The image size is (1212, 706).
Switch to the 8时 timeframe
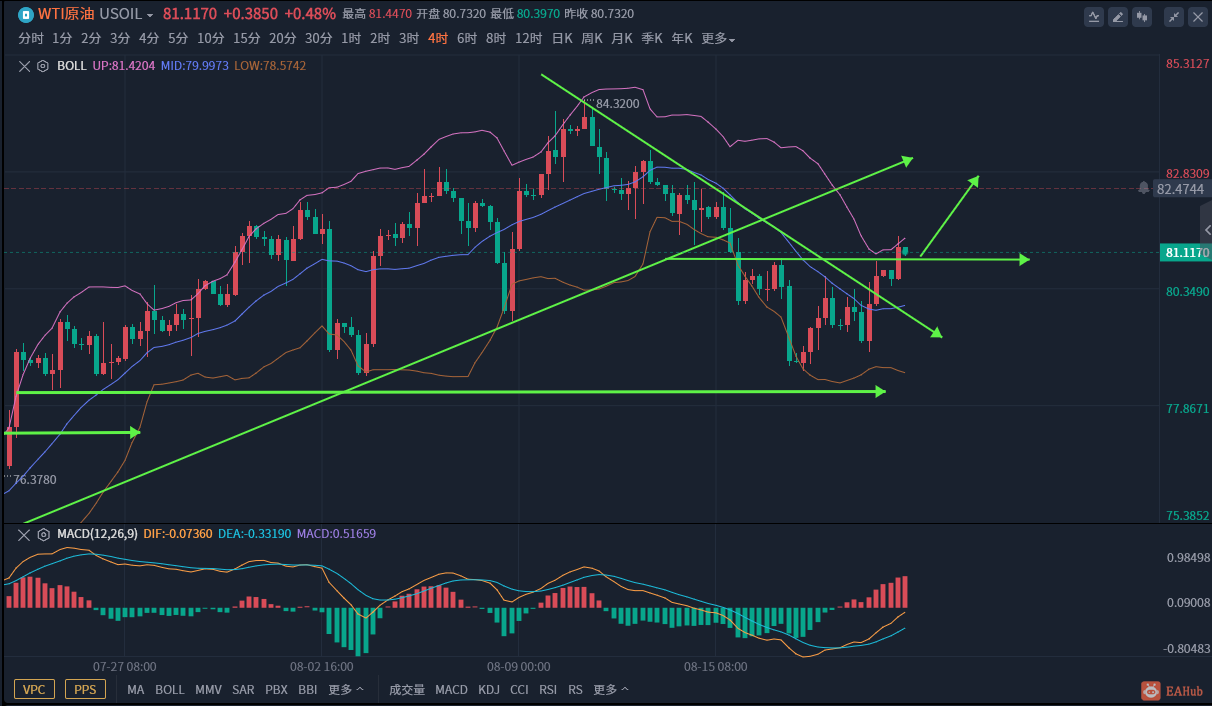point(496,39)
